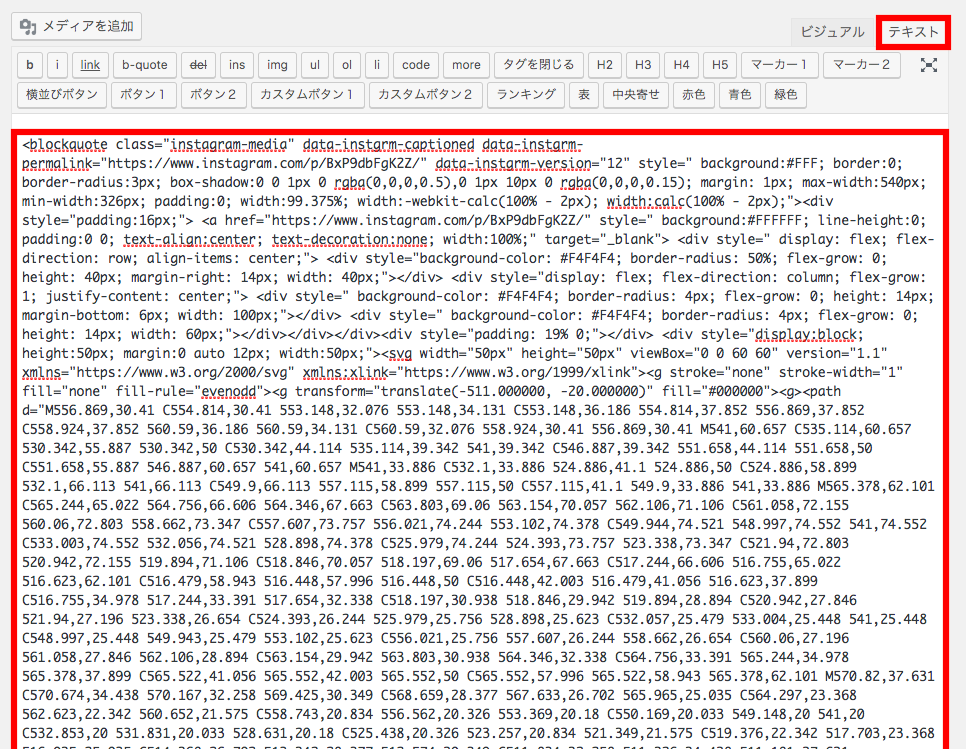
Task: Click the "instagram-media" class value text
Action: tap(229, 145)
